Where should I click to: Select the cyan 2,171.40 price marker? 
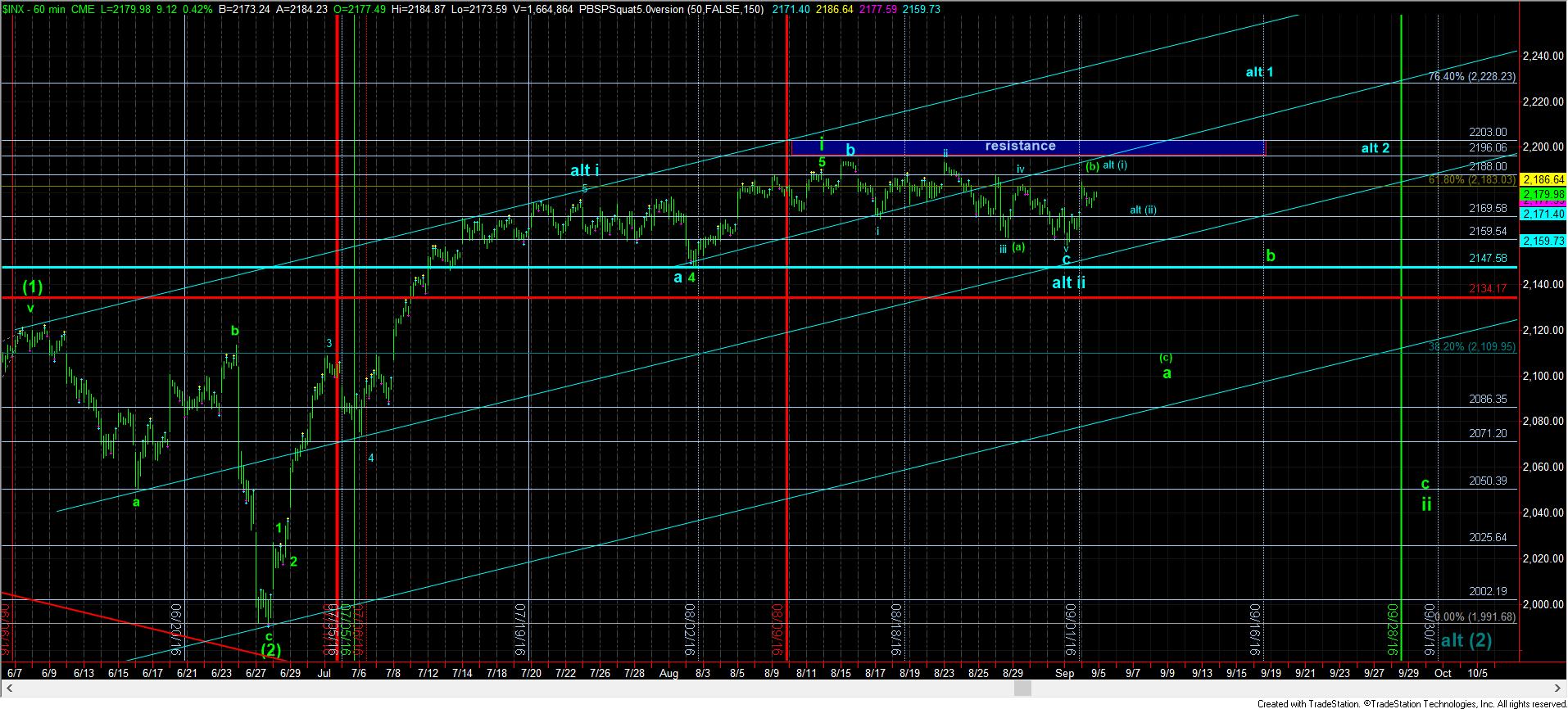[1542, 214]
